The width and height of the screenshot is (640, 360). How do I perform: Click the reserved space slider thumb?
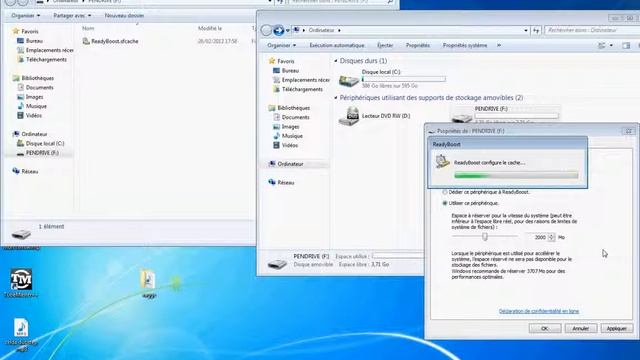tap(484, 236)
